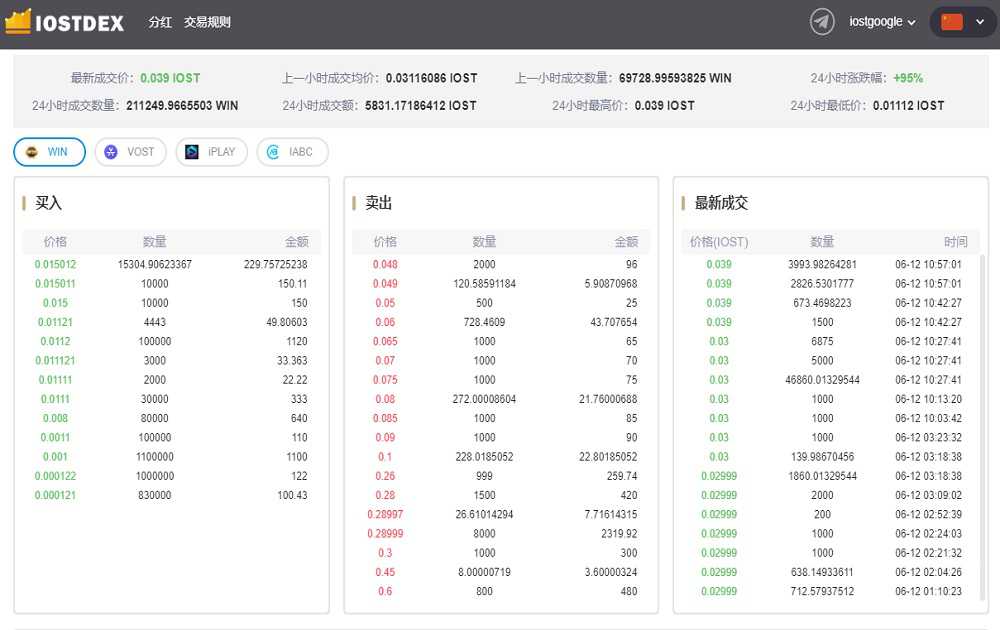Click trade time 06-12 01:10:23
The width and height of the screenshot is (1000, 630).
pyautogui.click(x=929, y=591)
